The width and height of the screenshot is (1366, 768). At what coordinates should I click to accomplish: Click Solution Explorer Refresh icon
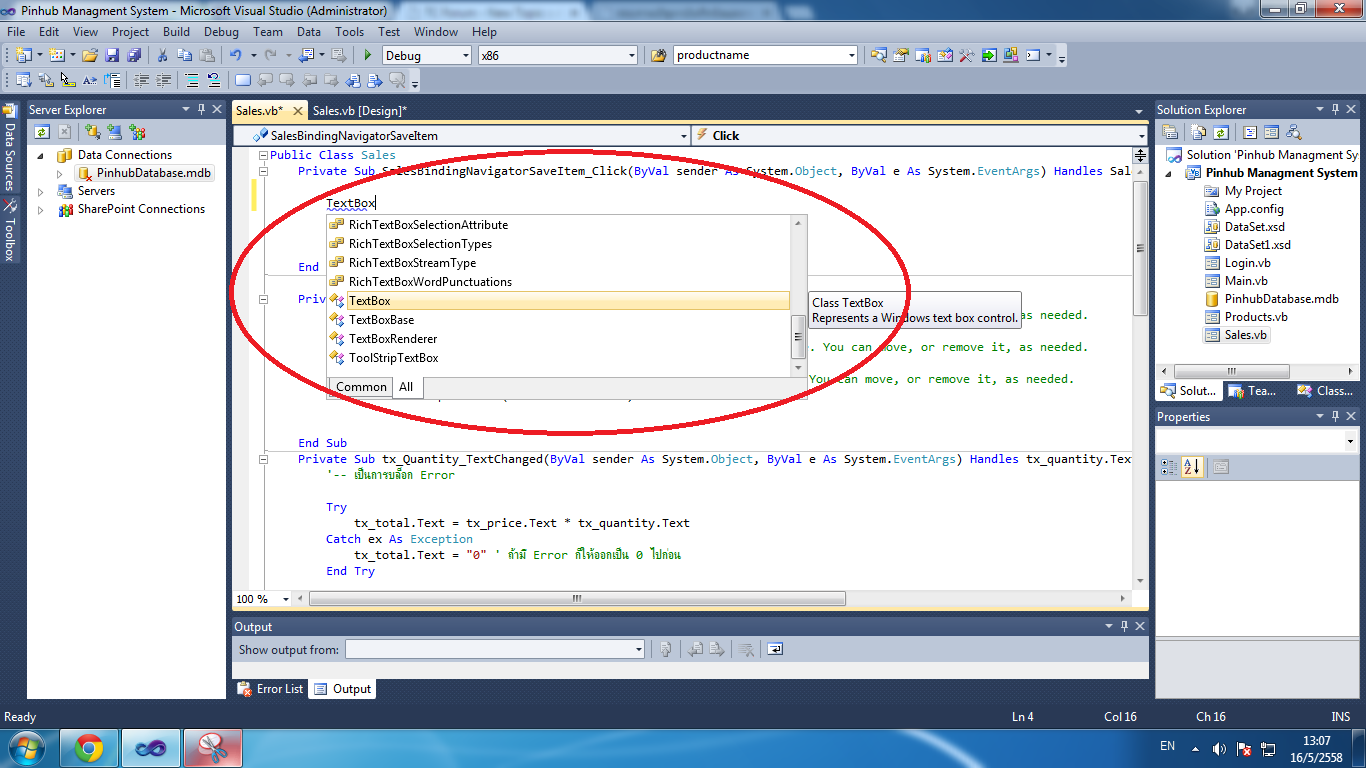tap(1221, 131)
